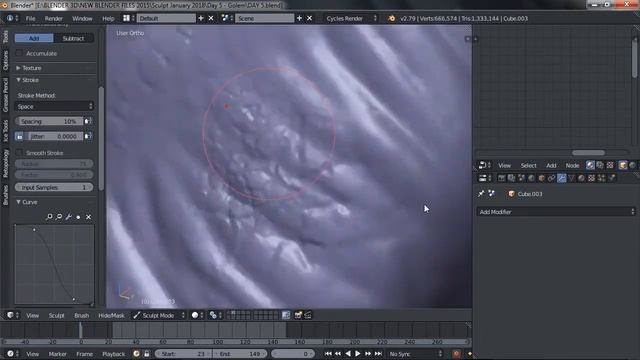
Task: Open Scene tab in Properties editor
Action: tap(522, 178)
